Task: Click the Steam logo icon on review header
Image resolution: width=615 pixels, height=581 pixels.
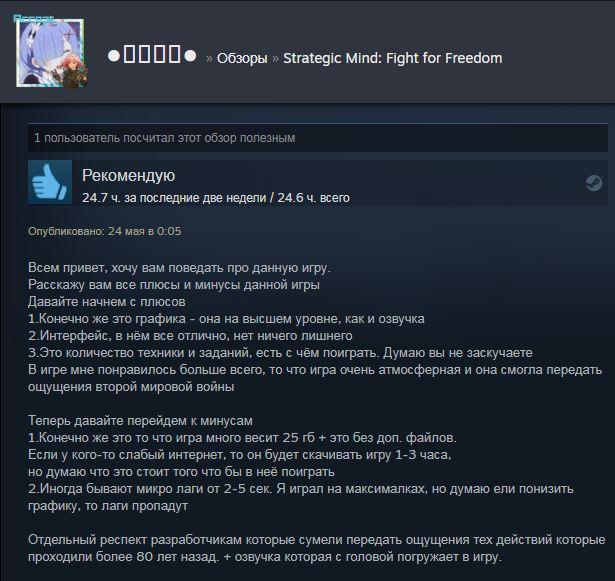Action: point(594,183)
